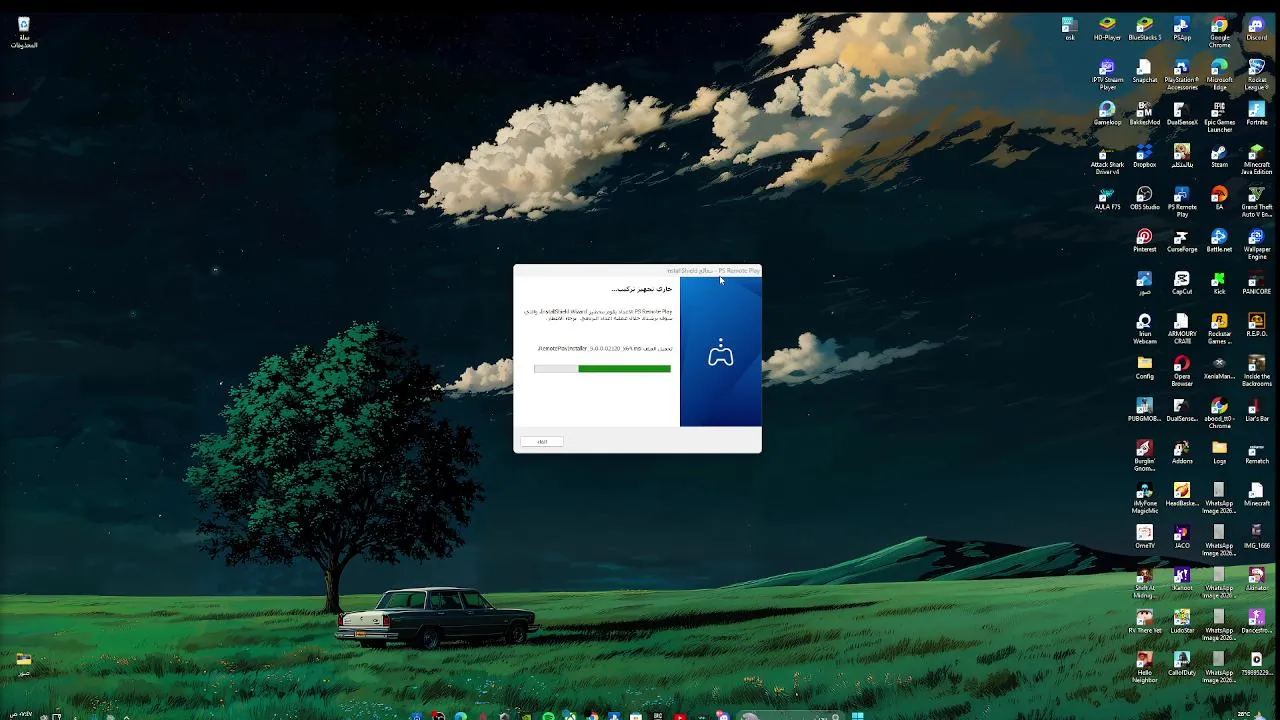This screenshot has height=720, width=1280.
Task: Launch PlayStation Accessories shortcut
Action: click(1182, 75)
